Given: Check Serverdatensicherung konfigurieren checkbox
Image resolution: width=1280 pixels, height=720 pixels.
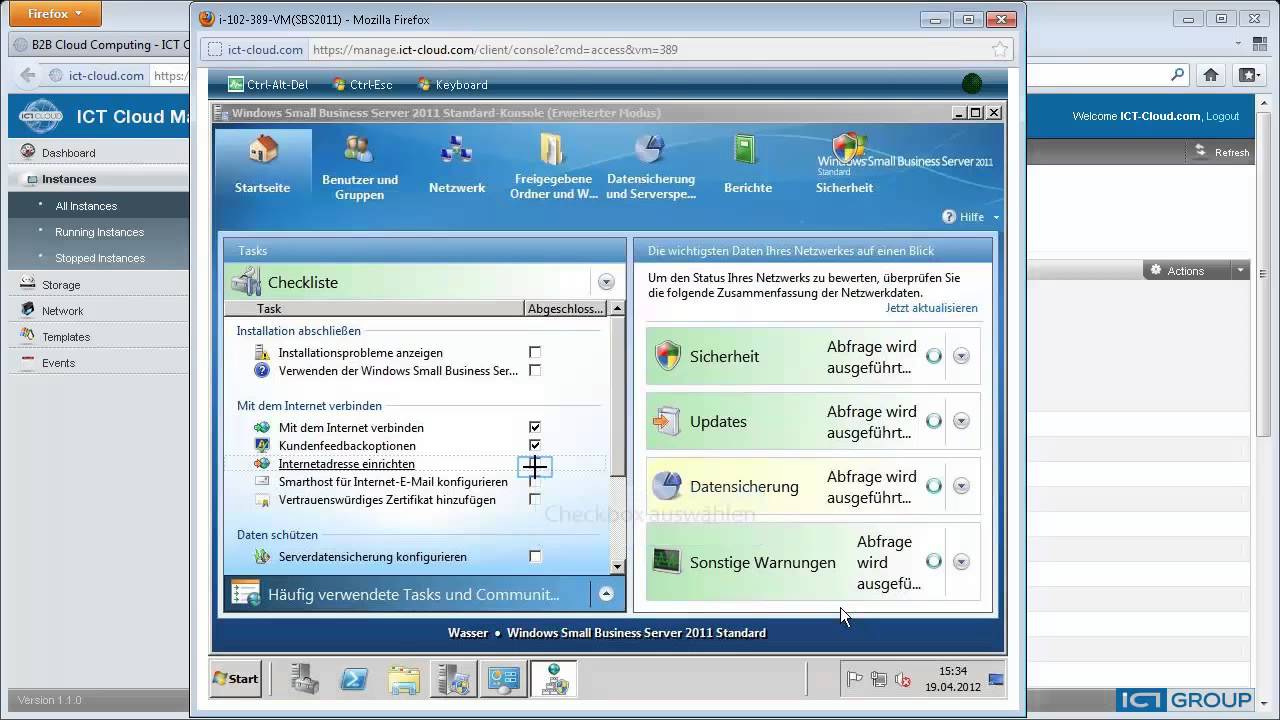Looking at the screenshot, I should [x=535, y=556].
